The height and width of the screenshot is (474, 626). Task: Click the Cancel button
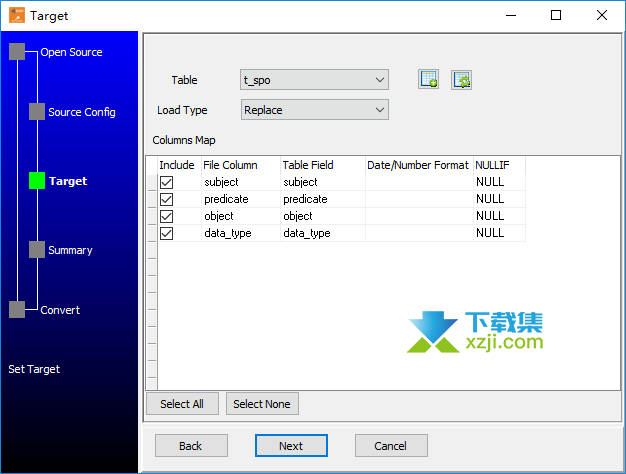coord(391,446)
